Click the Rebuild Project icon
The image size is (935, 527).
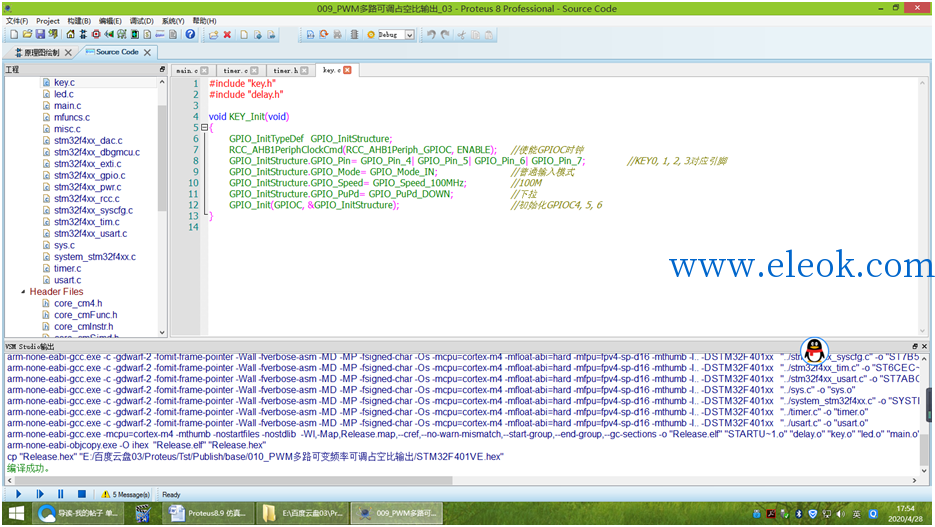324,35
